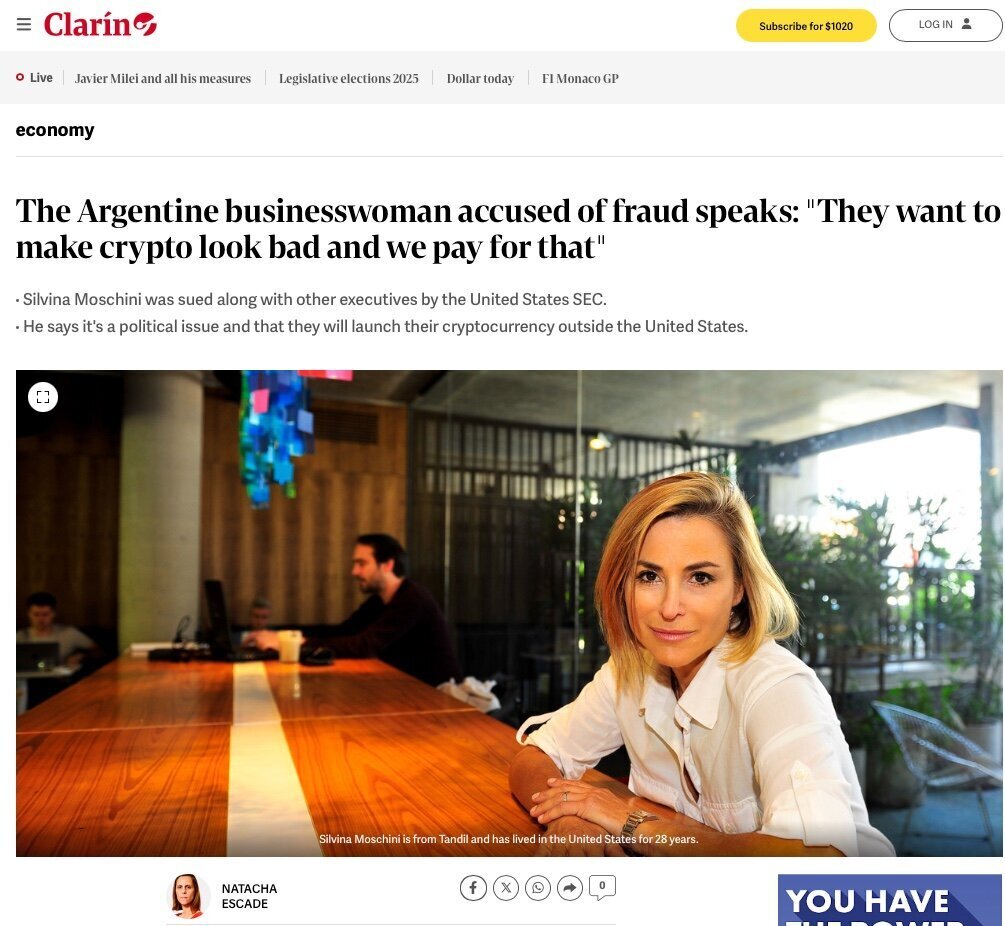Share the article via WhatsApp
The image size is (1005, 926).
point(538,888)
